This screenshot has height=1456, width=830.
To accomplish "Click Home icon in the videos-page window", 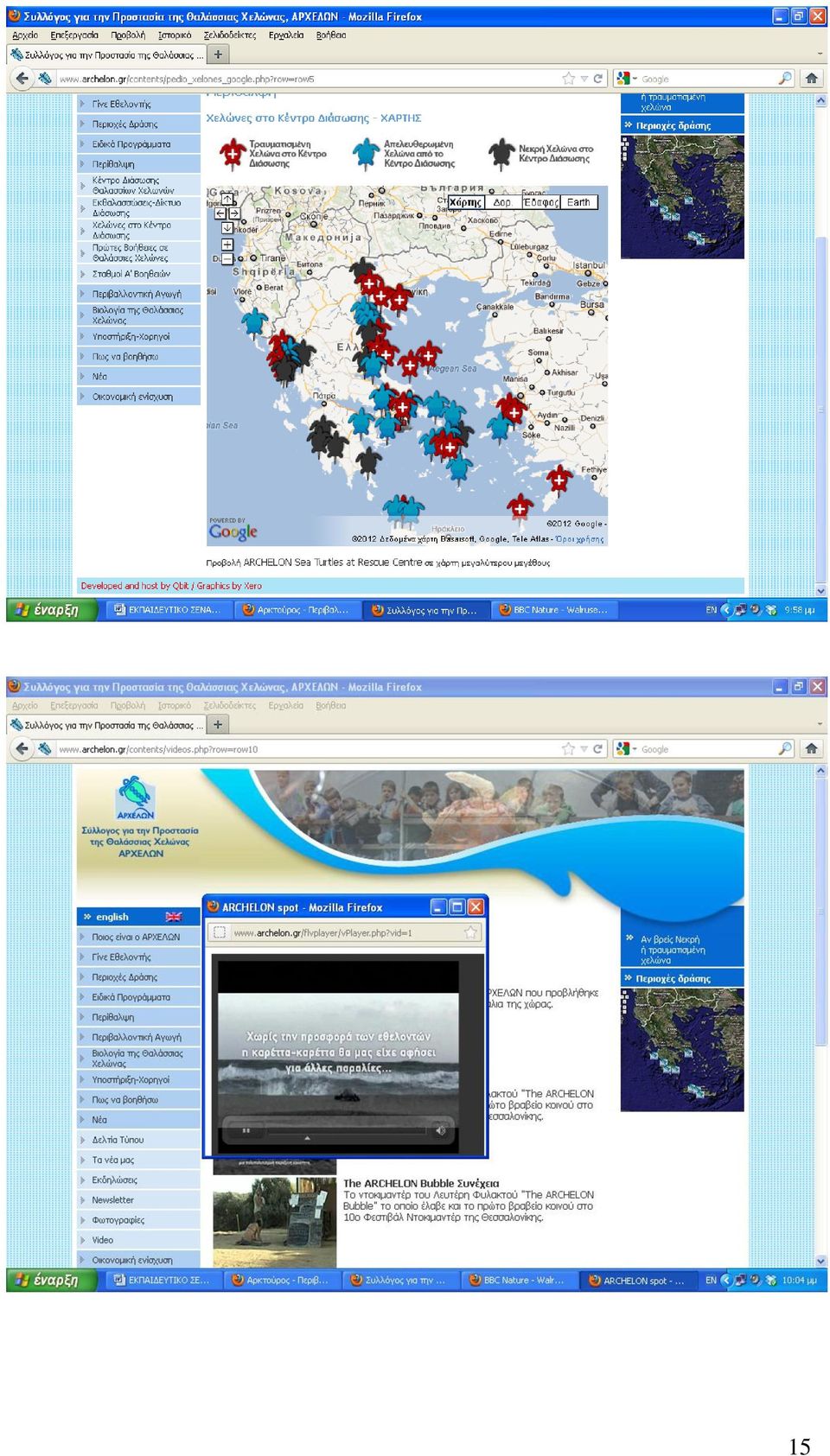I will pos(811,749).
